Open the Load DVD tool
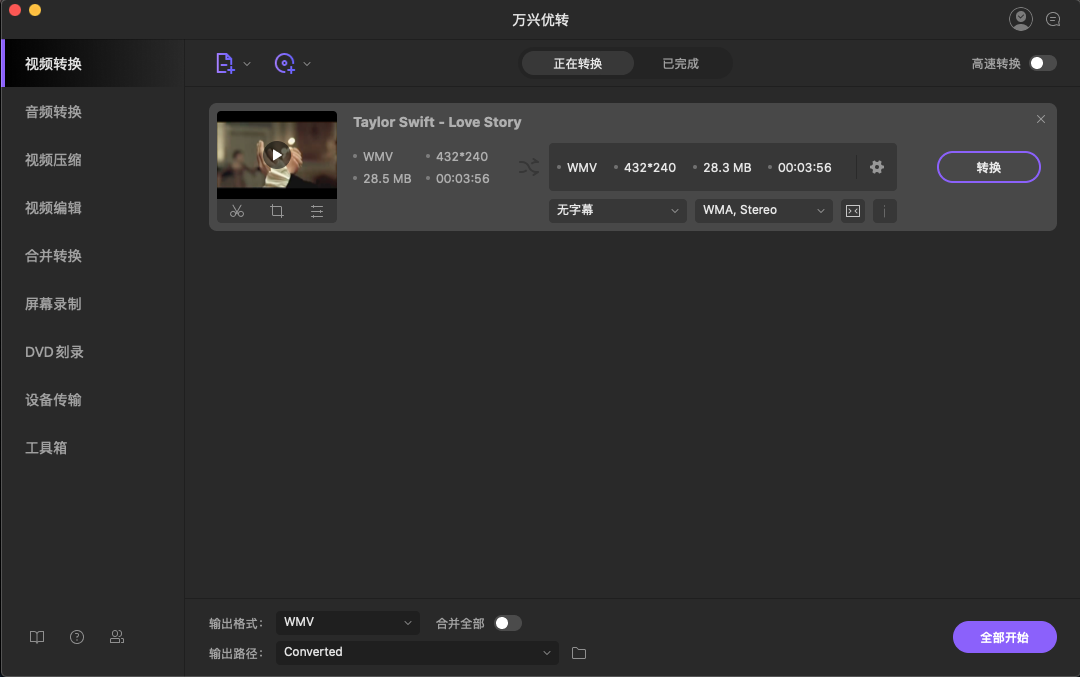 coord(285,62)
